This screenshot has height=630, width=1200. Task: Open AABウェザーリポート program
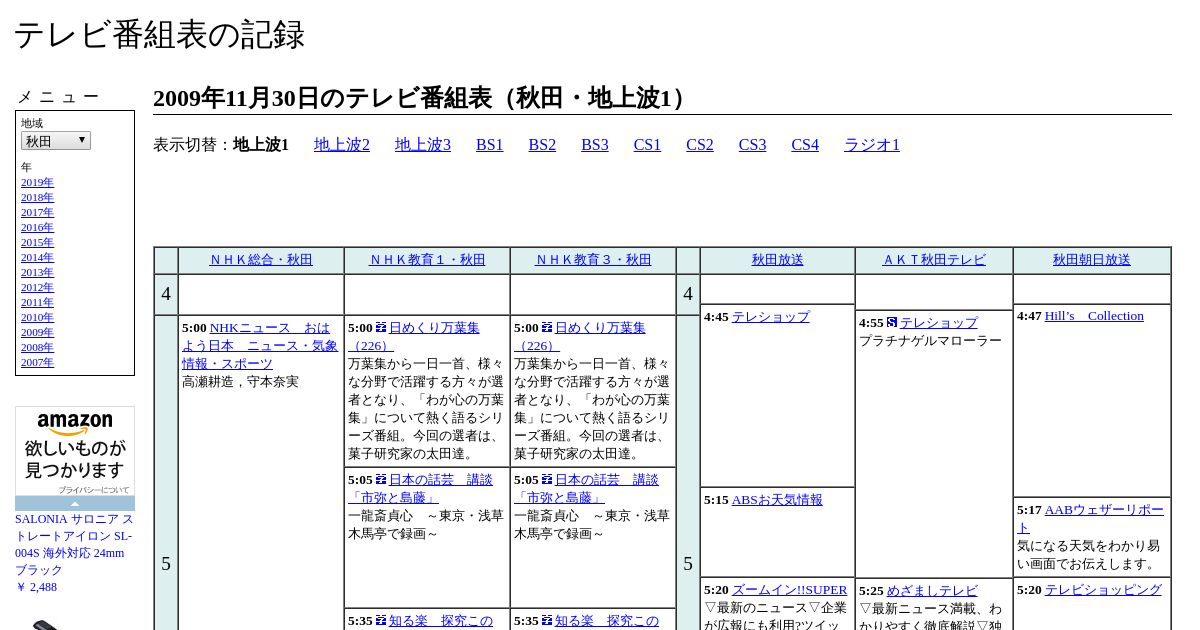pyautogui.click(x=1091, y=518)
